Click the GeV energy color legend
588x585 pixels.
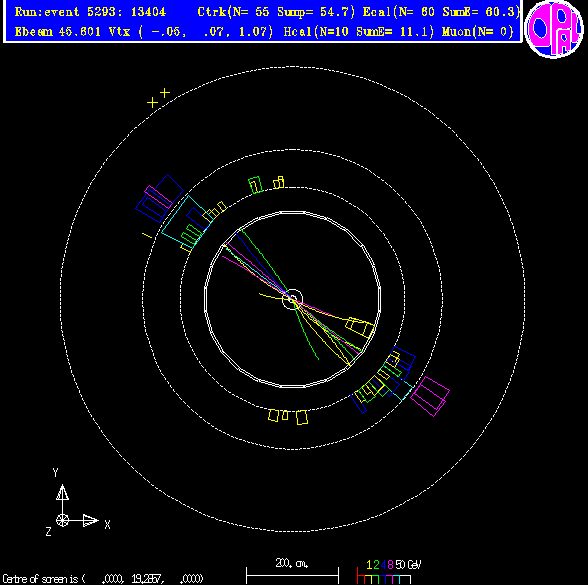[x=389, y=572]
